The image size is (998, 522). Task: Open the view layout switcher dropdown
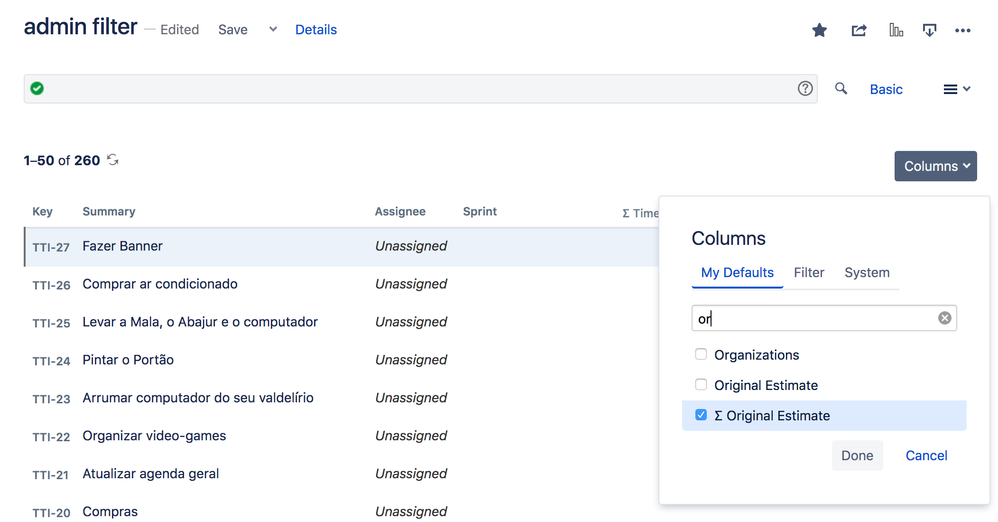coord(957,89)
